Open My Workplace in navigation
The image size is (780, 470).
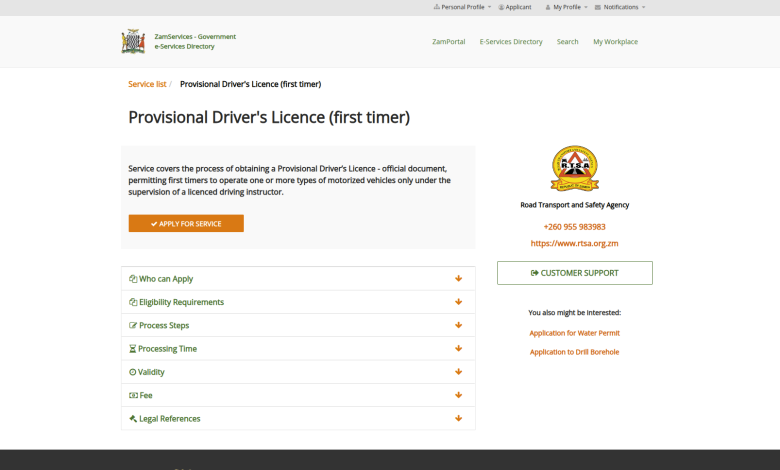click(x=615, y=42)
